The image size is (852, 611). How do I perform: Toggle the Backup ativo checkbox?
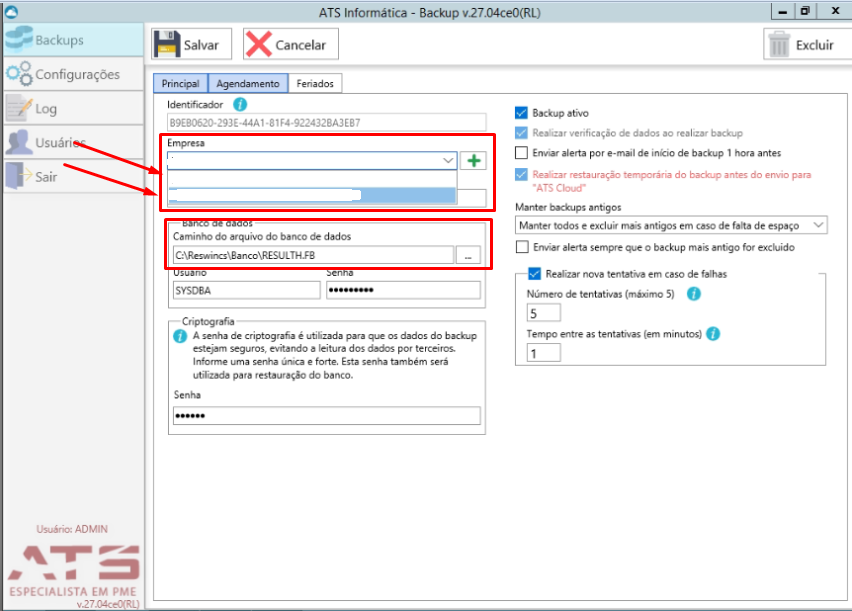point(521,113)
